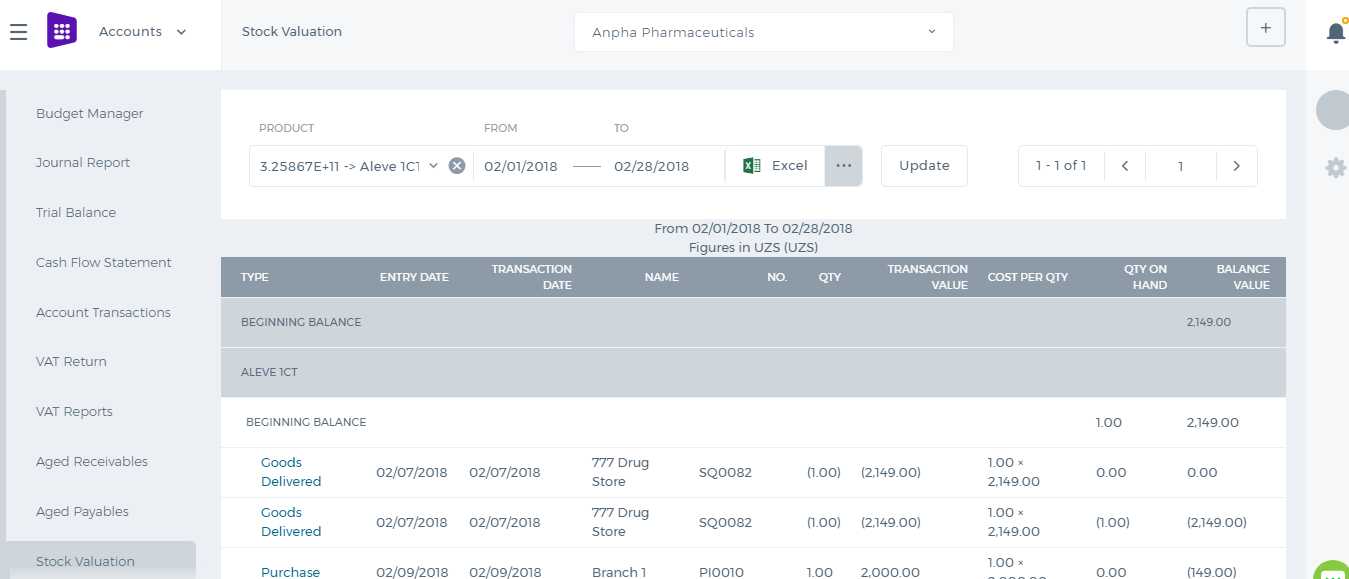Open first Goods Delivered transaction link

(x=291, y=472)
